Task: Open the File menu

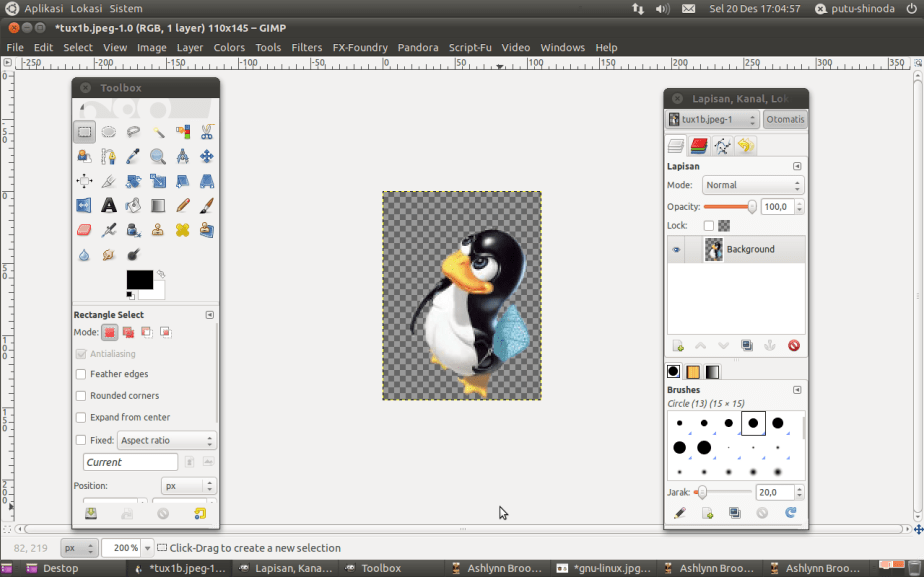Action: click(15, 48)
